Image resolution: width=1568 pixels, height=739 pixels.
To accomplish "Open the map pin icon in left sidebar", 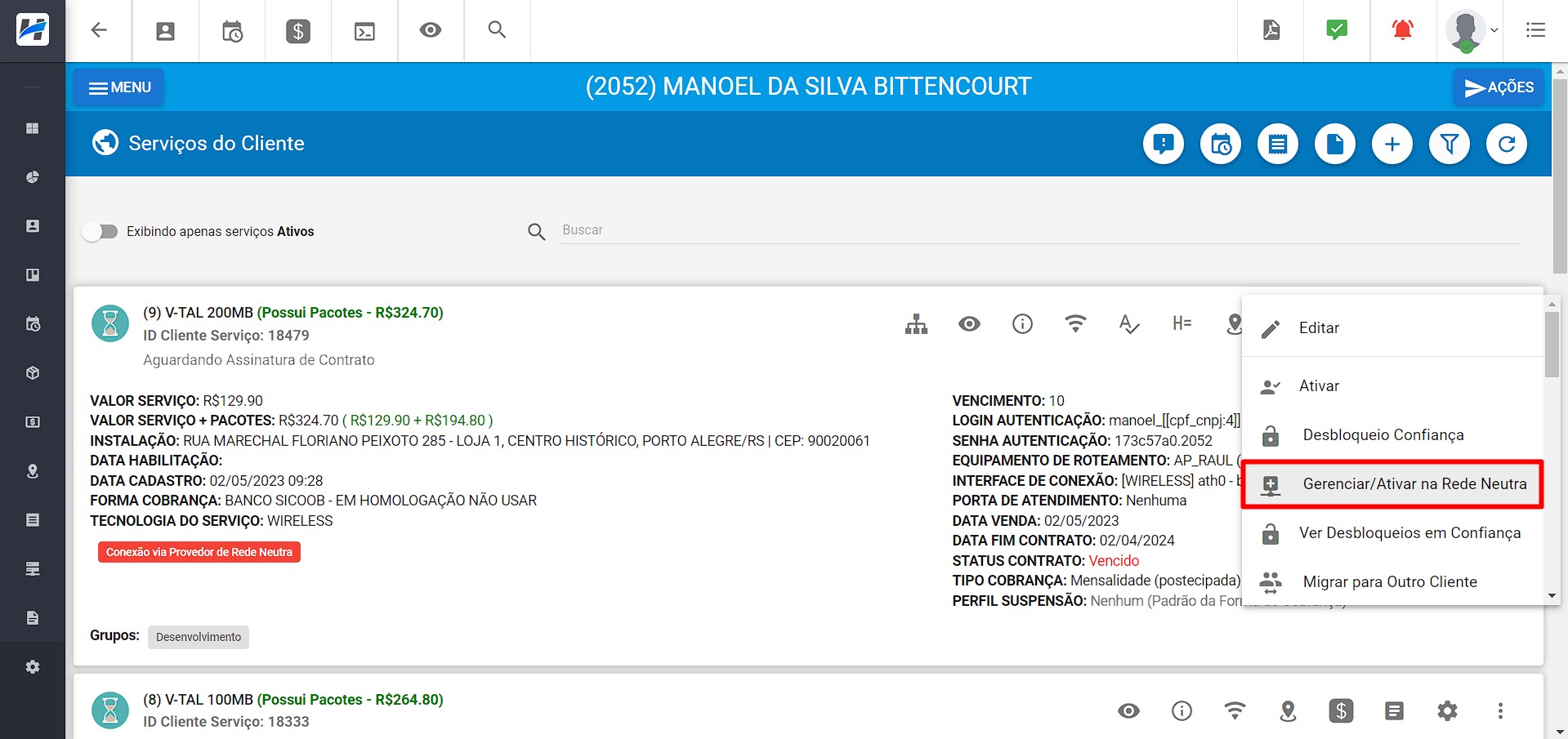I will point(33,471).
